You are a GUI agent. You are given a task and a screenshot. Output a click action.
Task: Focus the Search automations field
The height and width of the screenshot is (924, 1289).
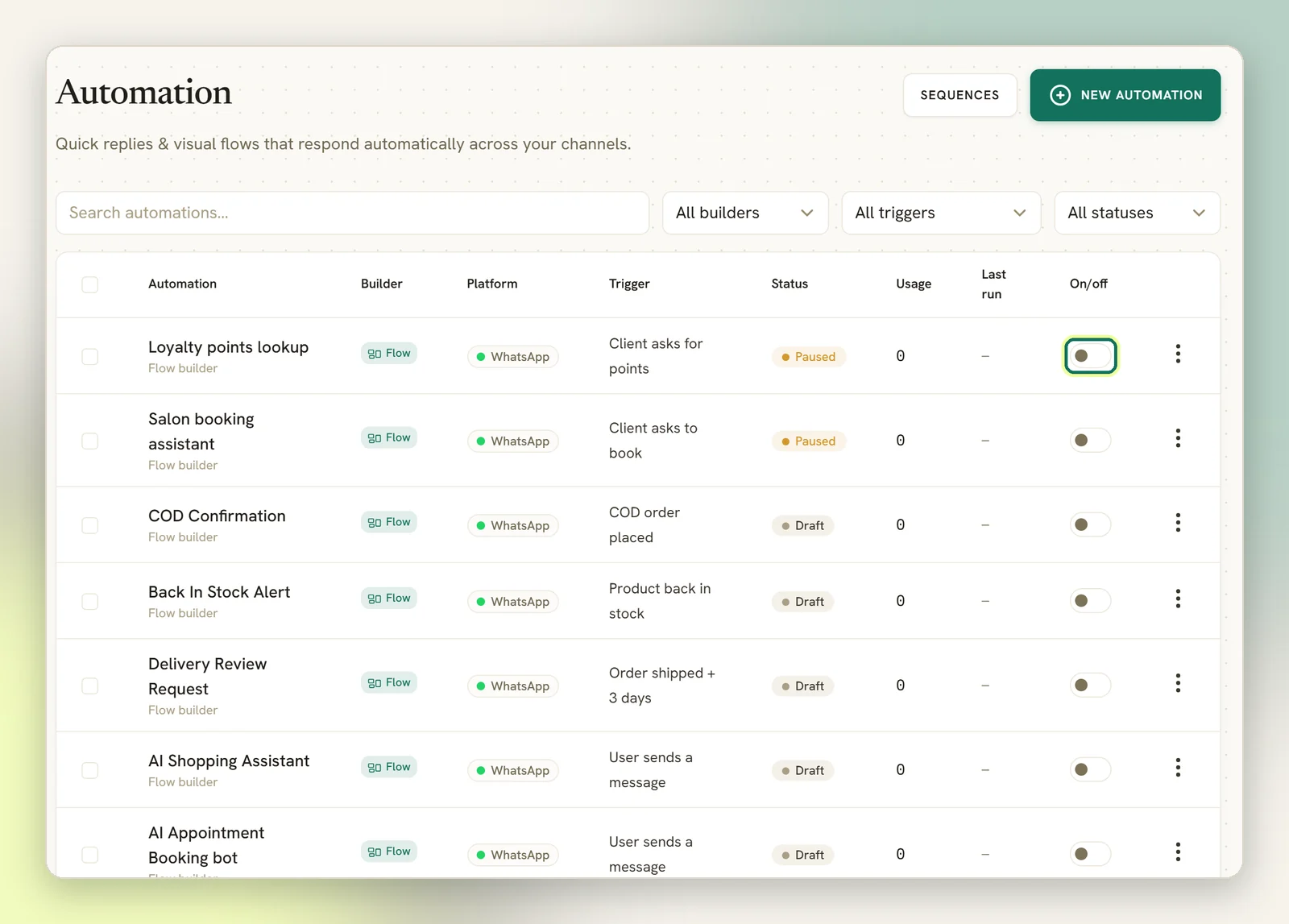tap(353, 213)
